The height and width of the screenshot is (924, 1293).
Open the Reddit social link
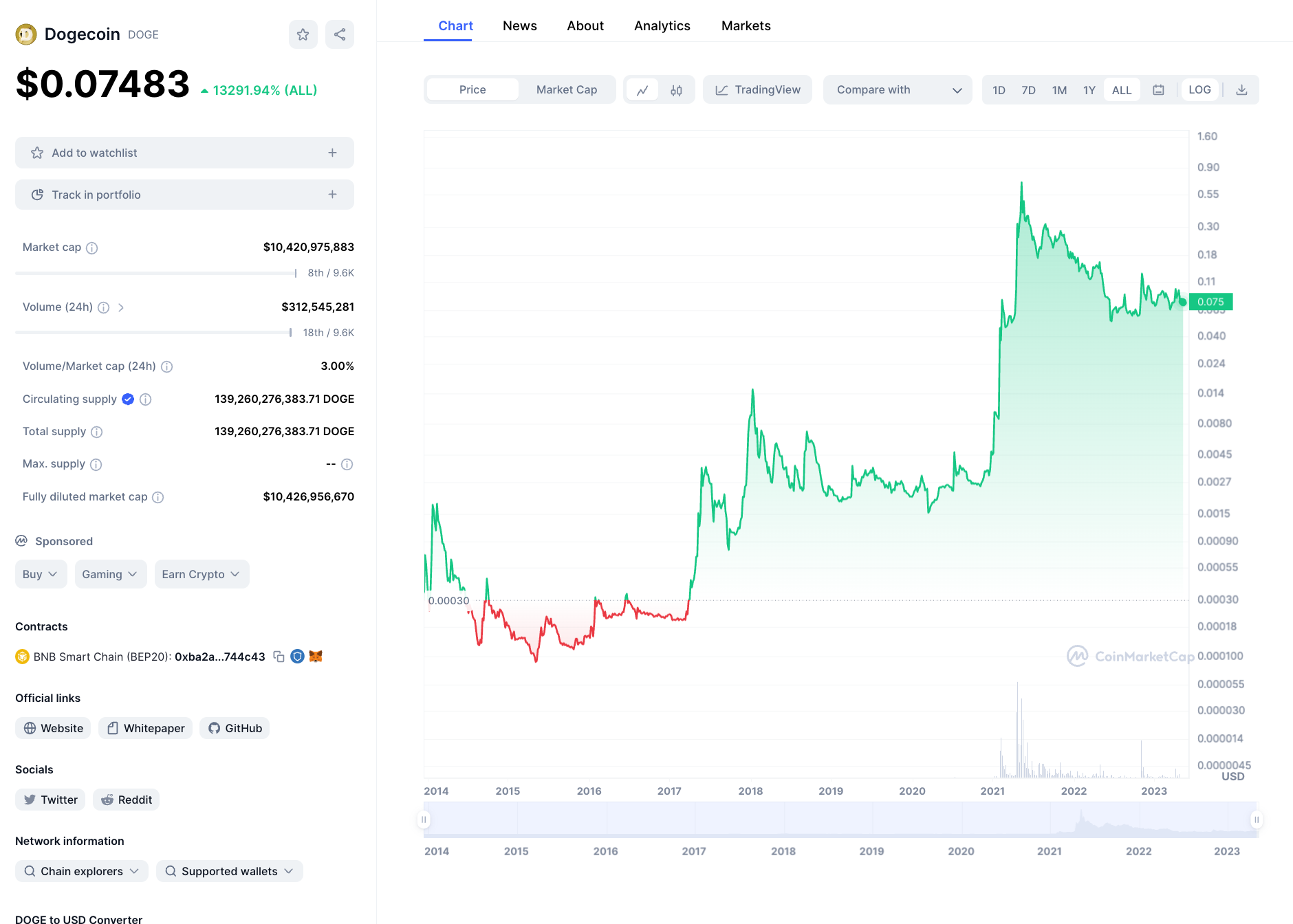point(126,800)
